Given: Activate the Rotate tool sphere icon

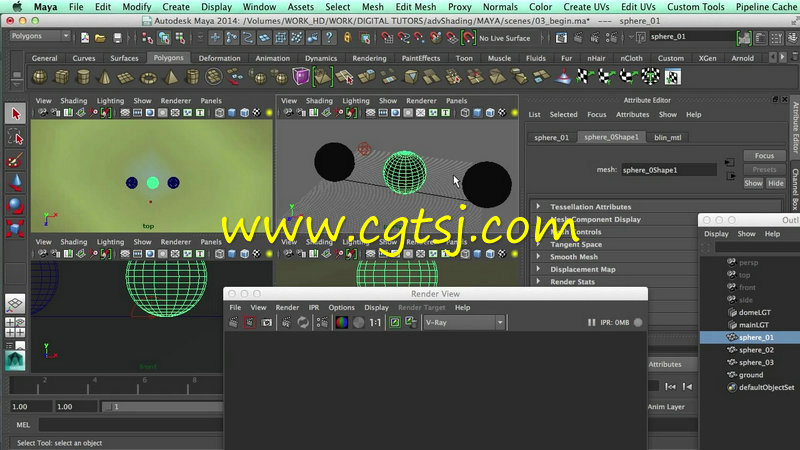Looking at the screenshot, I should [x=15, y=206].
